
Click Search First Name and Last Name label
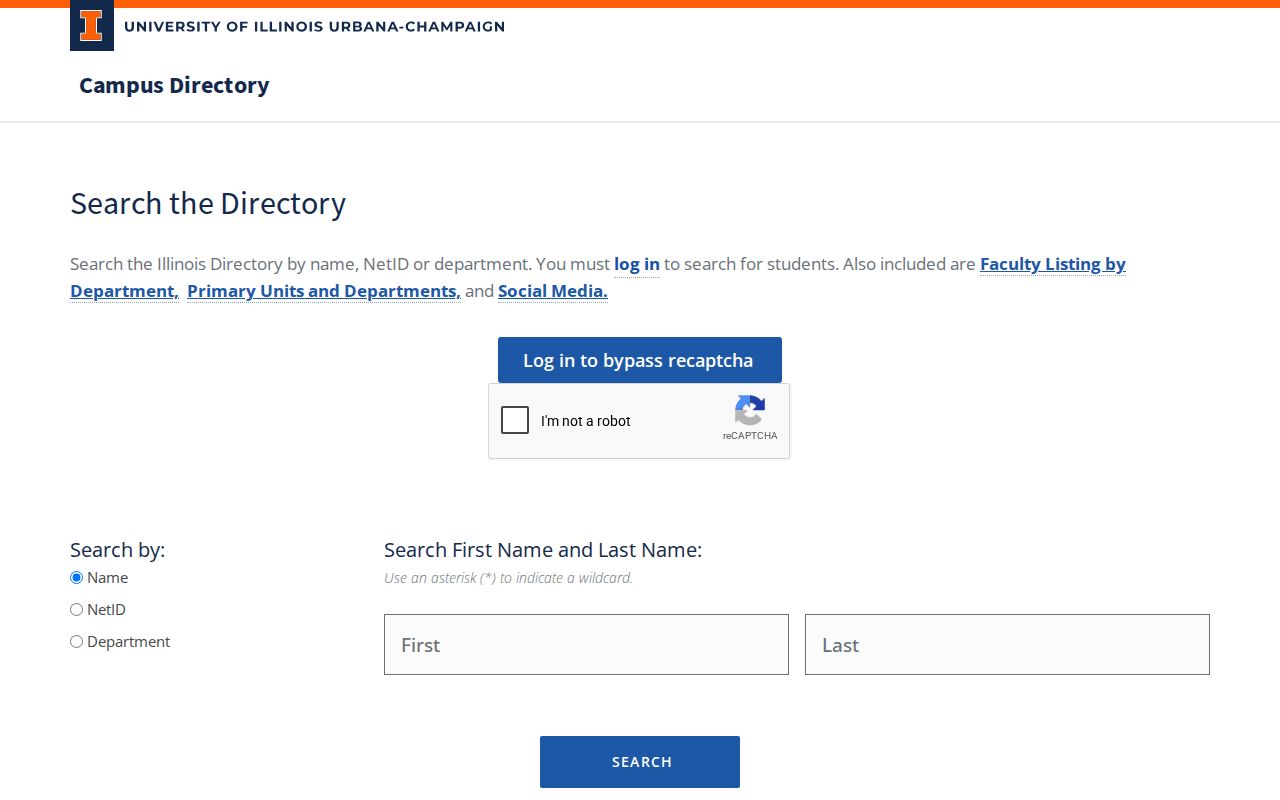coord(543,550)
